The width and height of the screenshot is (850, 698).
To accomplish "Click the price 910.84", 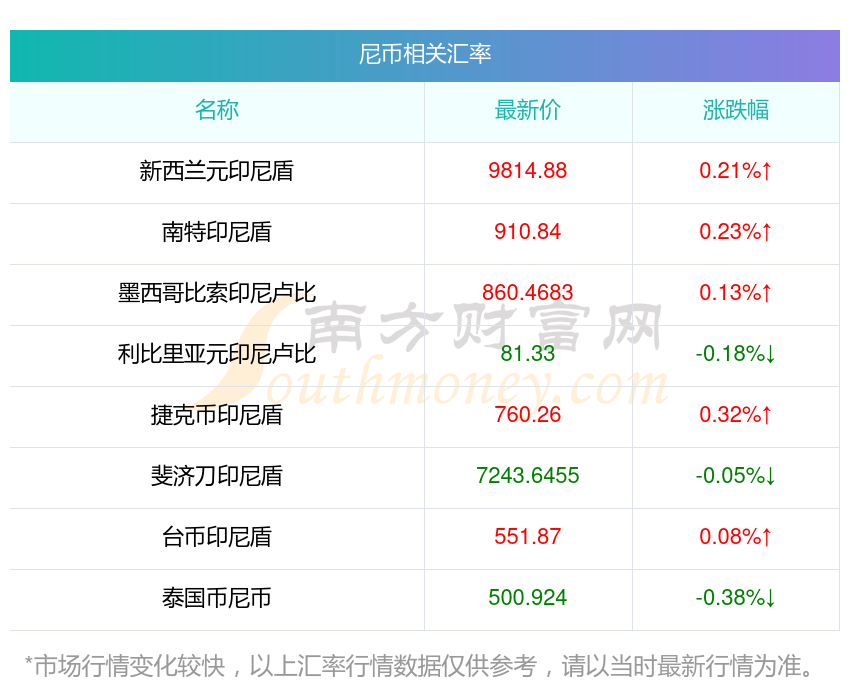I will (x=527, y=232).
